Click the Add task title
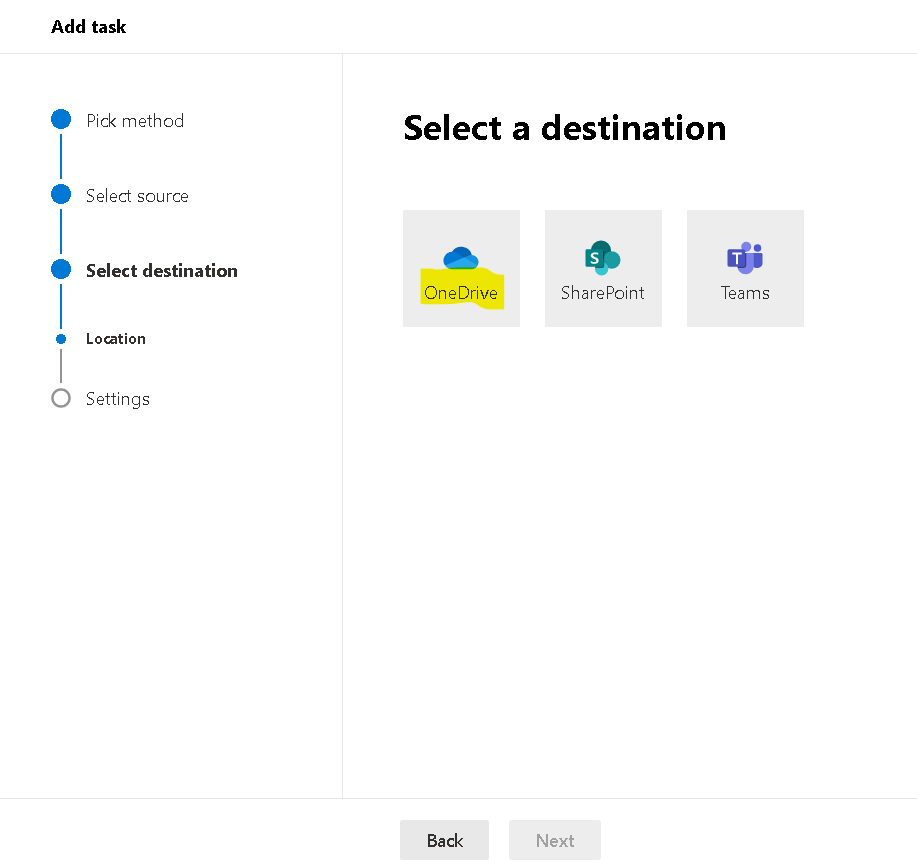Screen dimensions: 917x867 coord(88,27)
